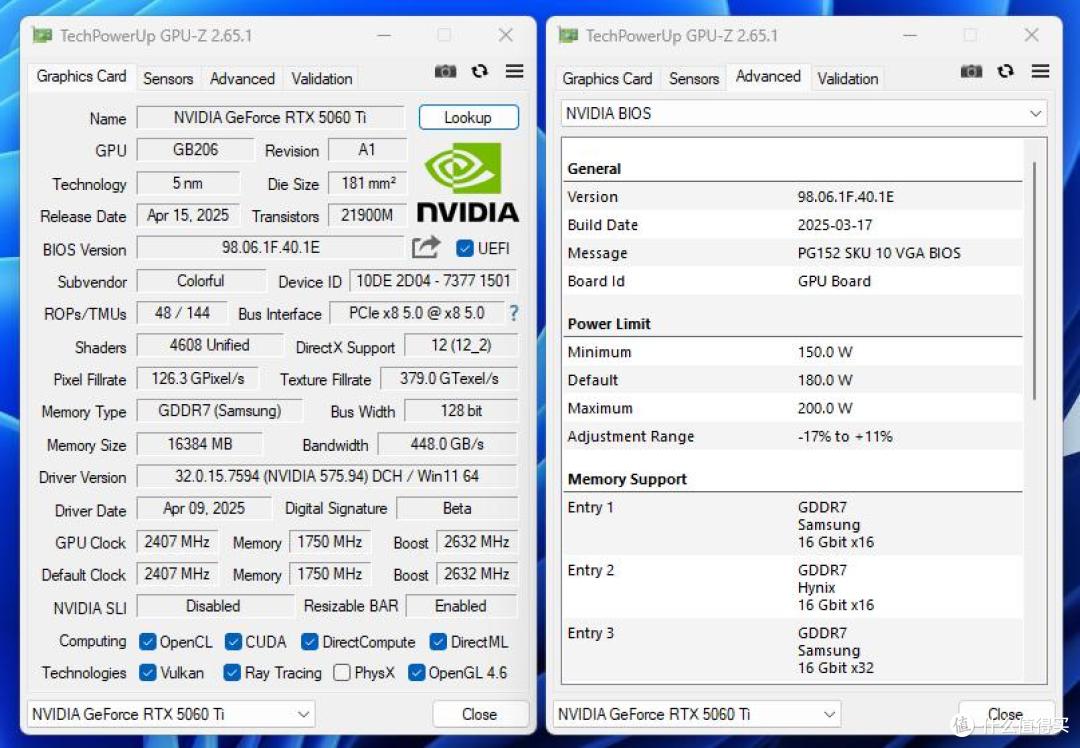Image resolution: width=1080 pixels, height=748 pixels.
Task: Click Close button in right window
Action: click(x=1006, y=714)
